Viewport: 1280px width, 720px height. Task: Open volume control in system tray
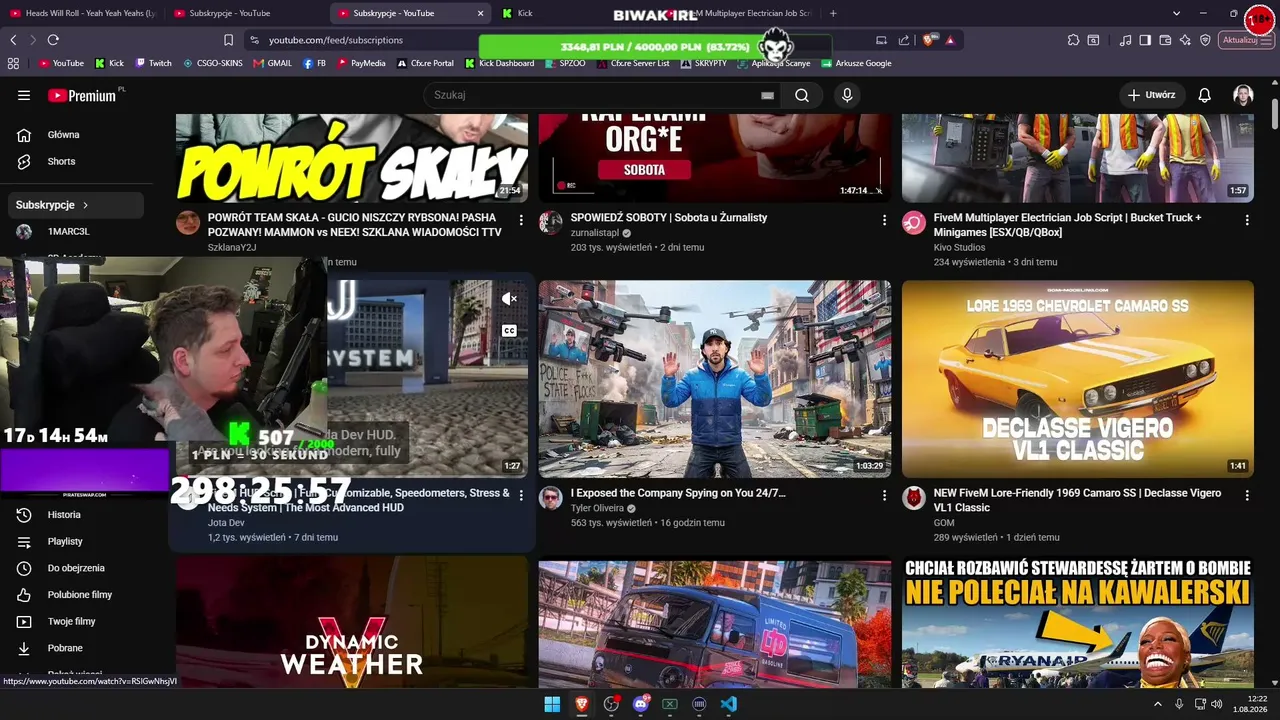(1217, 704)
